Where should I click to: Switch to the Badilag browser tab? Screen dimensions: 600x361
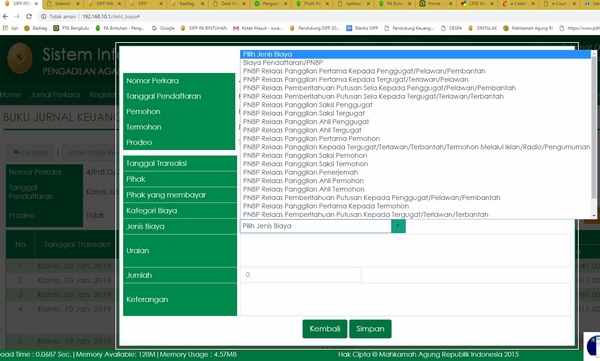[187, 4]
